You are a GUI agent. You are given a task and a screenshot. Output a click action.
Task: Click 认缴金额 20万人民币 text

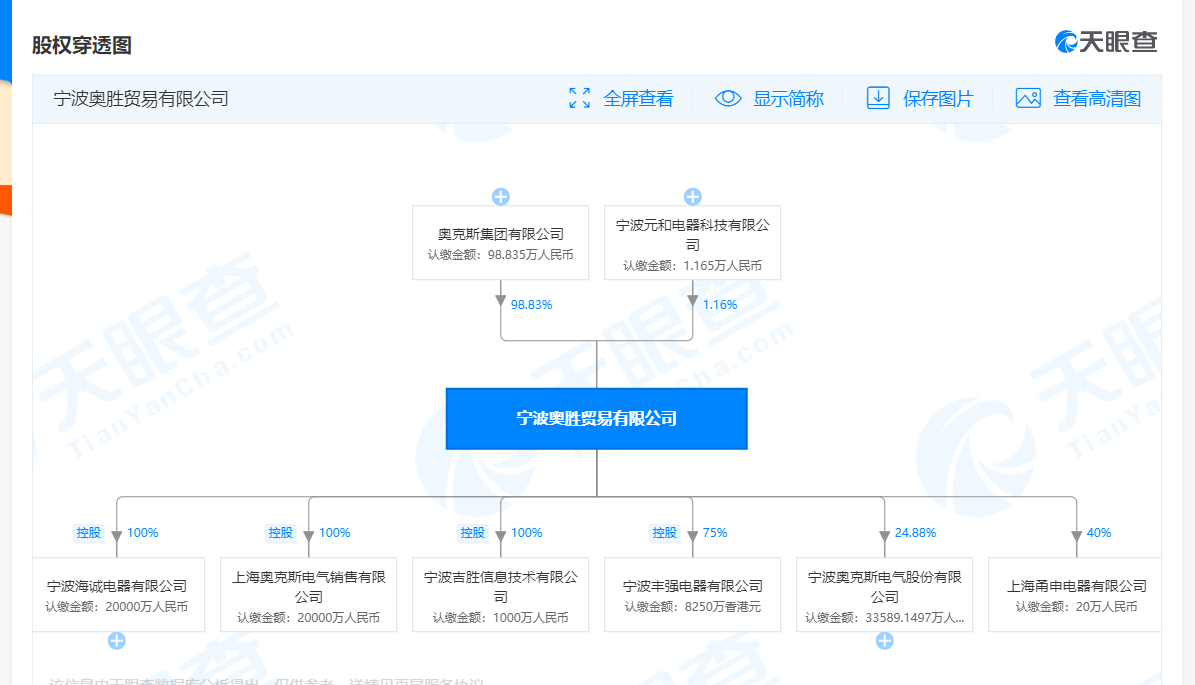click(x=1076, y=607)
